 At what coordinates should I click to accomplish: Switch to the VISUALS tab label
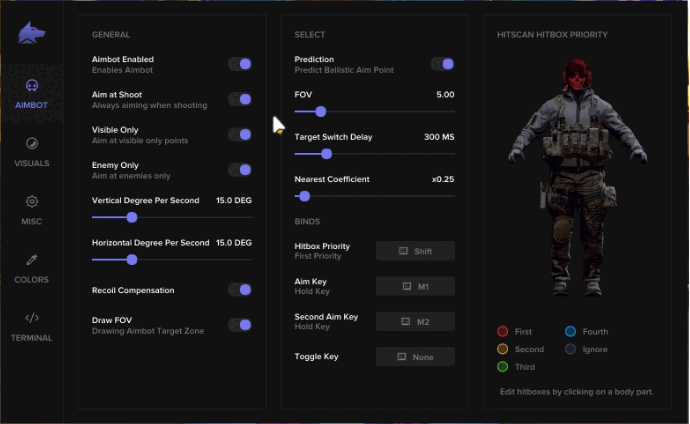pos(32,163)
